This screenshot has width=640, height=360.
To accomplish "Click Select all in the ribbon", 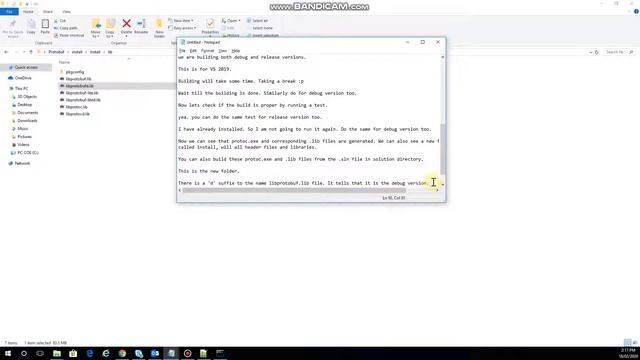I will [257, 21].
